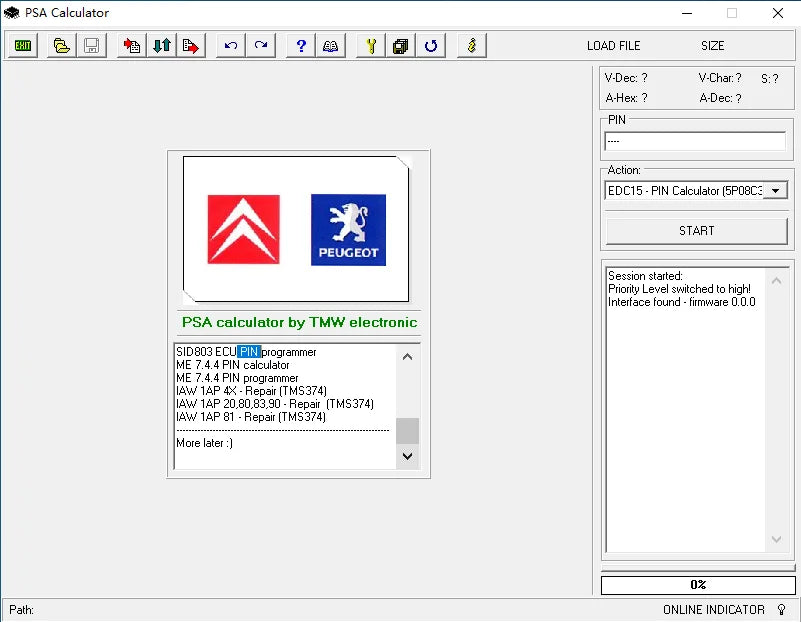The width and height of the screenshot is (801, 622).
Task: Click the yellow info icon
Action: point(472,46)
